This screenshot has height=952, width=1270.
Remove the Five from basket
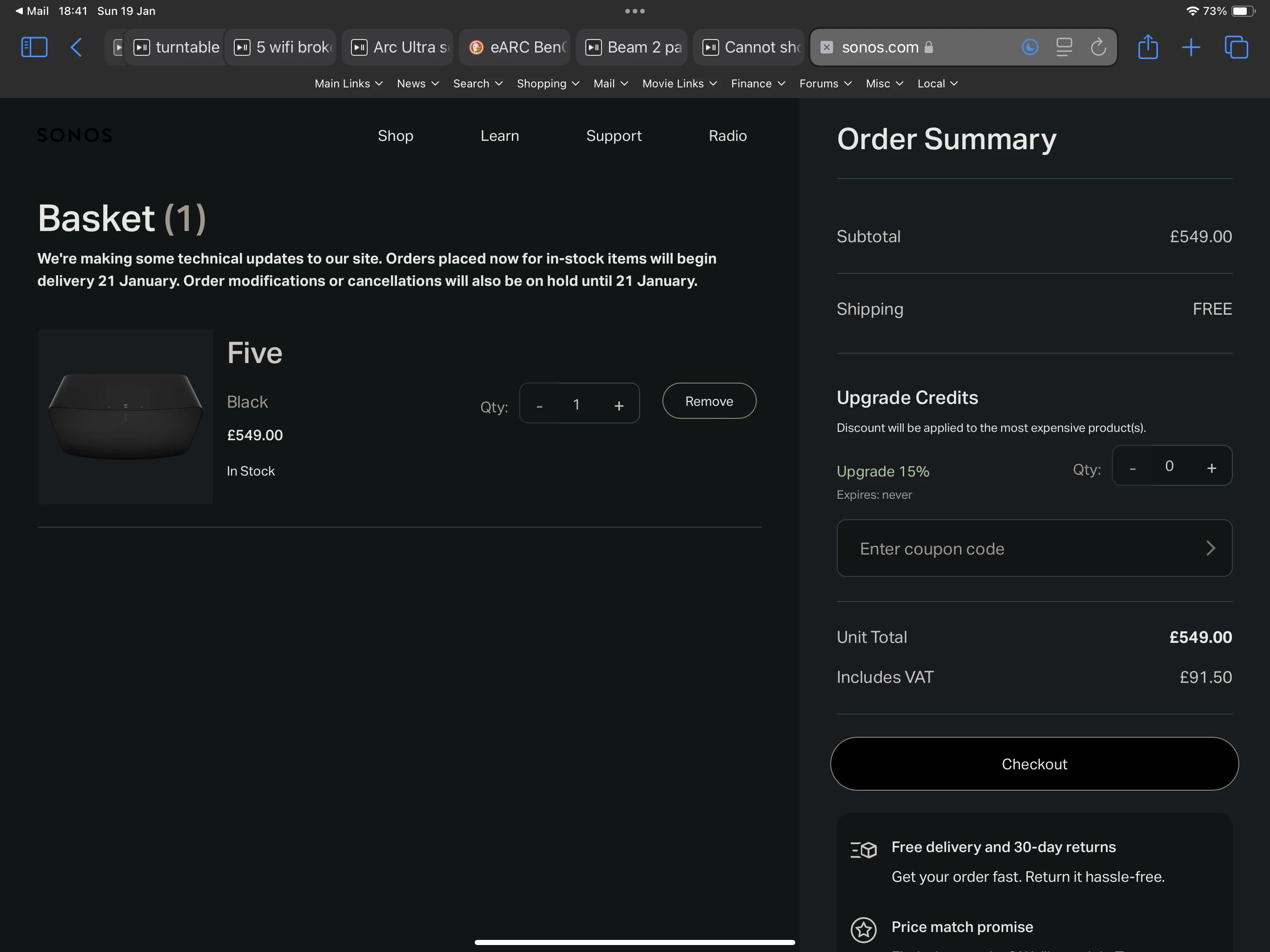click(708, 401)
